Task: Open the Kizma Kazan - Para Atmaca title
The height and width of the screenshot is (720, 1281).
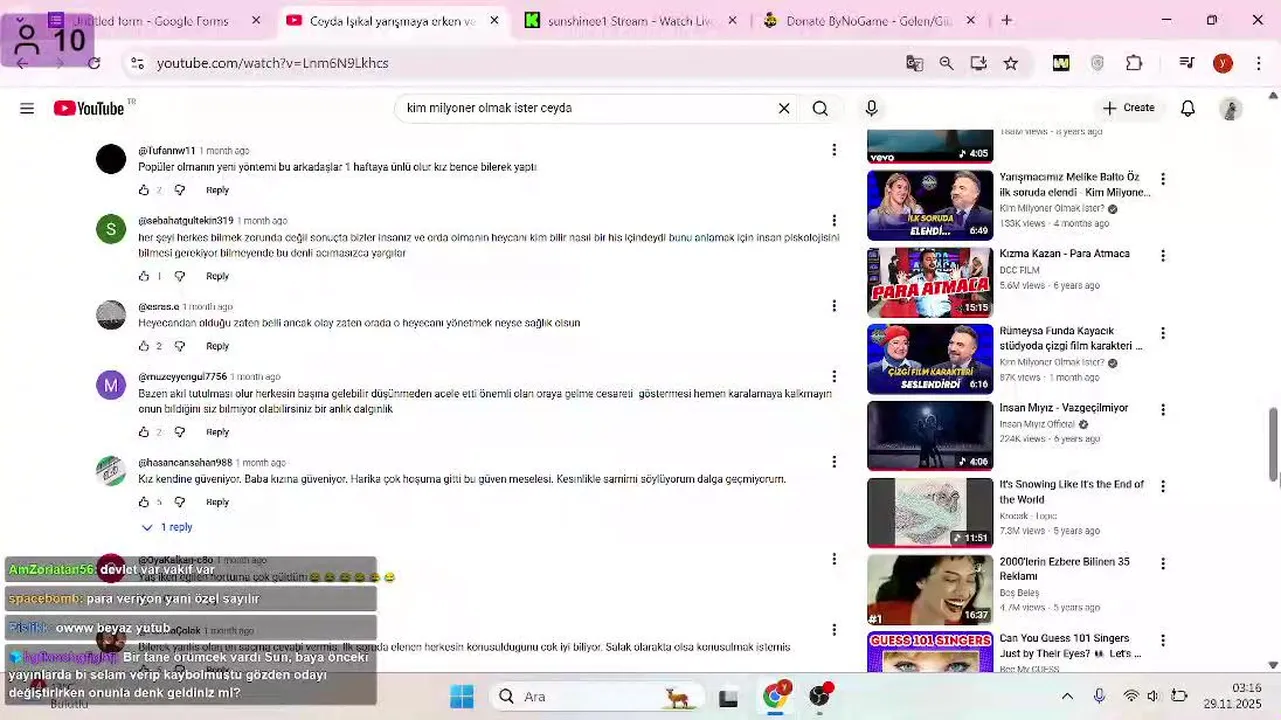Action: point(1064,254)
